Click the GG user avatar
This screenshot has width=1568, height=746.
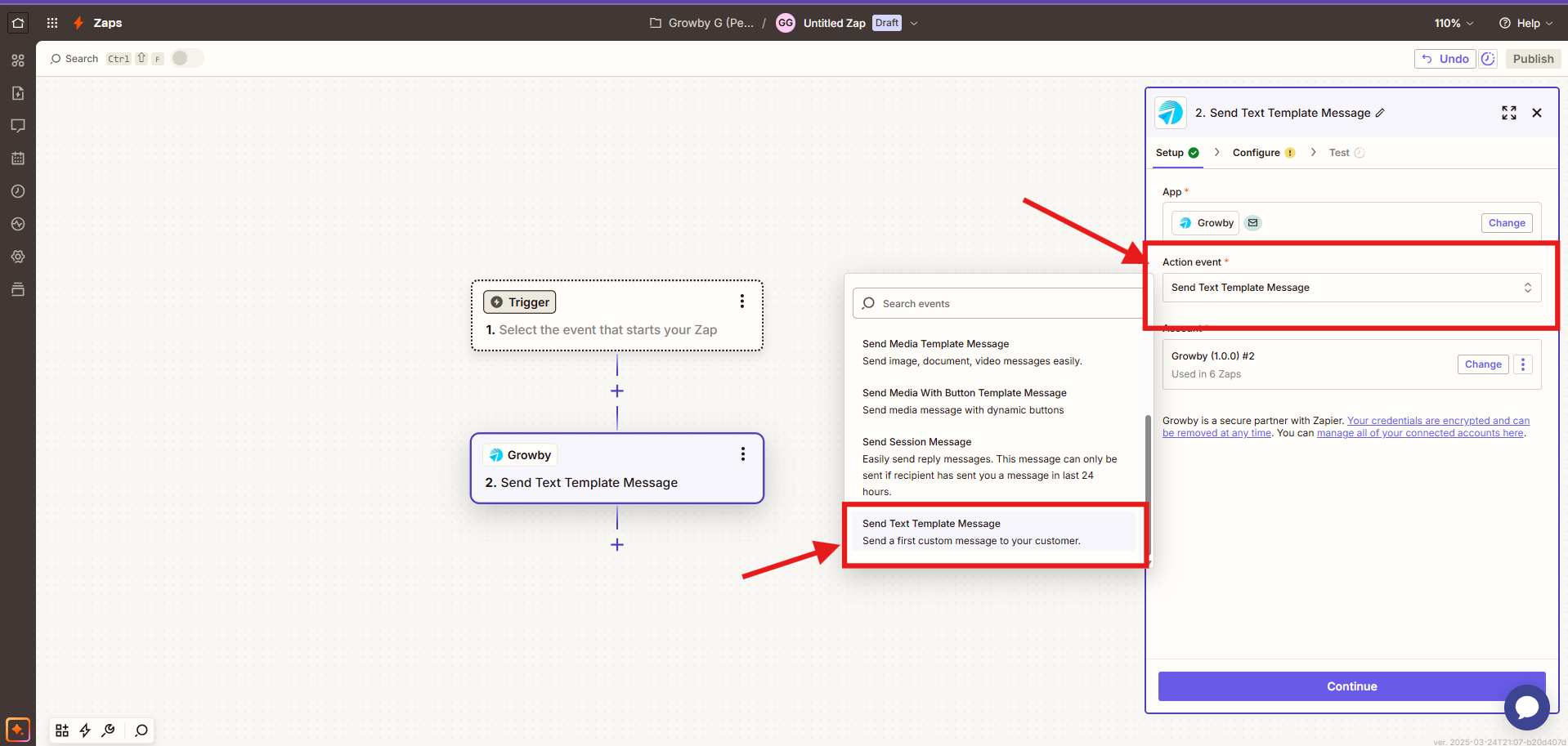coord(786,23)
